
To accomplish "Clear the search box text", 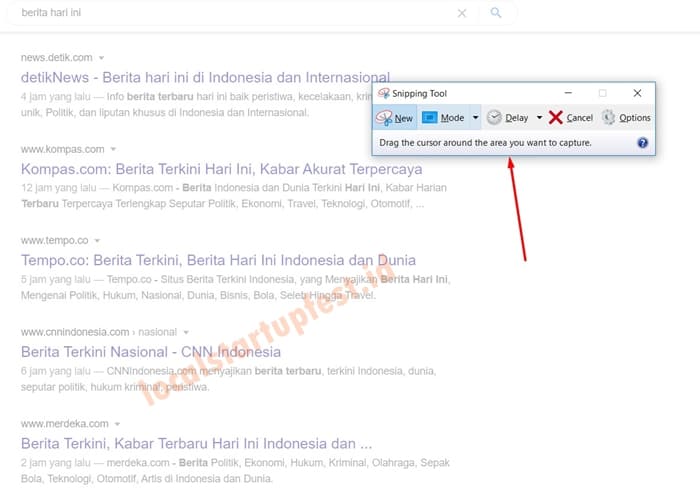I will coord(462,13).
